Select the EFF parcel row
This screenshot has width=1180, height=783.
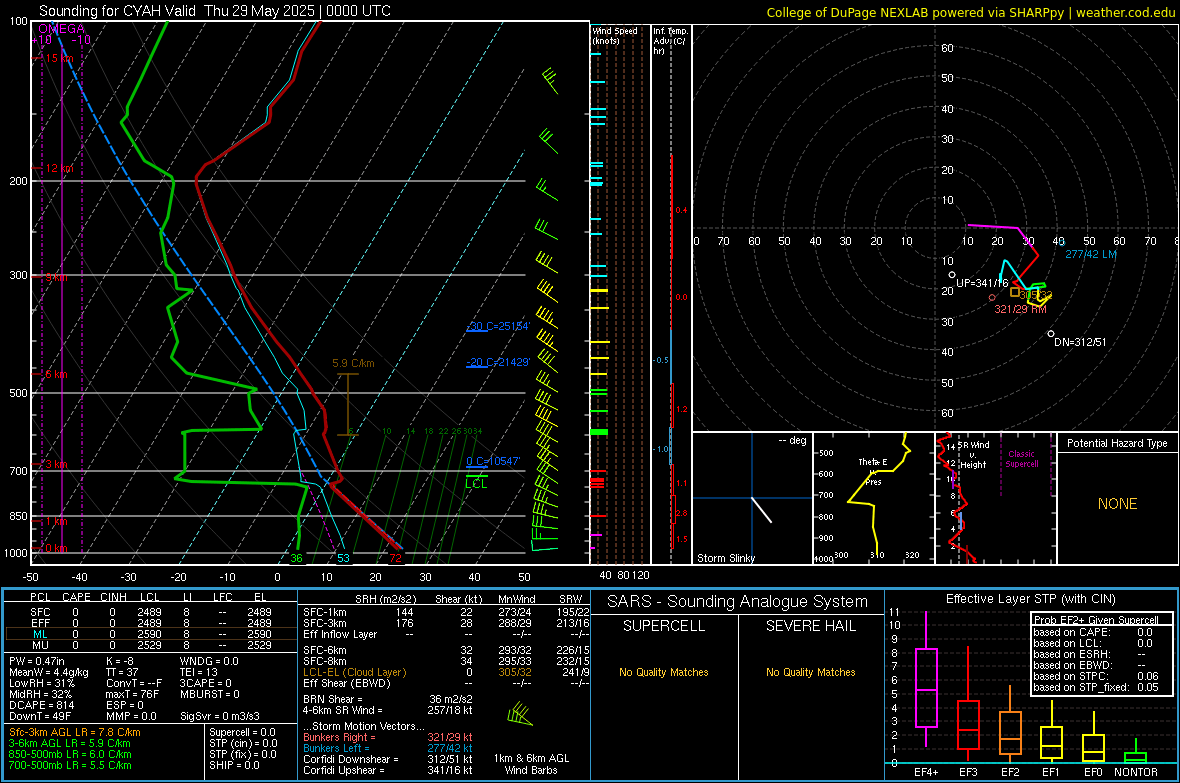click(151, 623)
